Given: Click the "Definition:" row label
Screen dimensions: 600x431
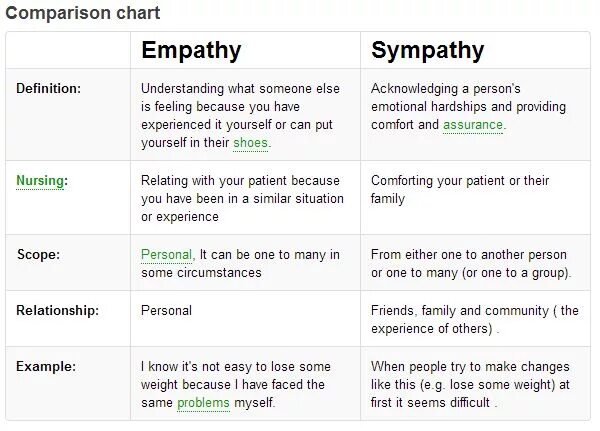Looking at the screenshot, I should 49,88.
